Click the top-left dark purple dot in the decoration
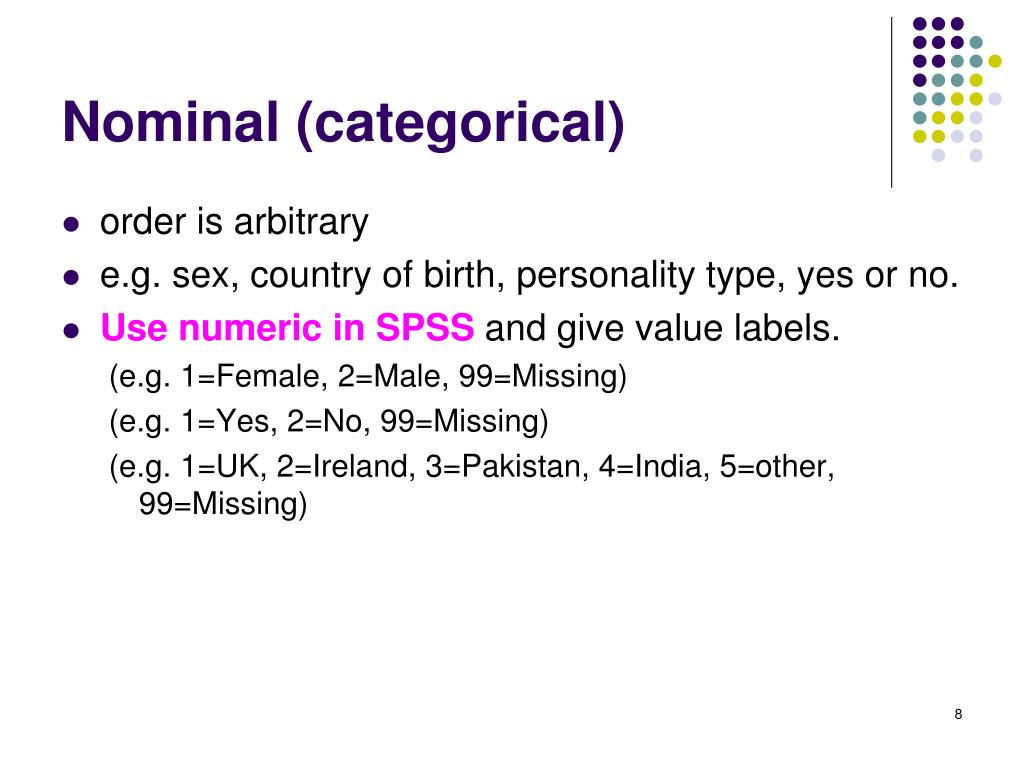Screen dimensions: 1024x768 (x=920, y=24)
